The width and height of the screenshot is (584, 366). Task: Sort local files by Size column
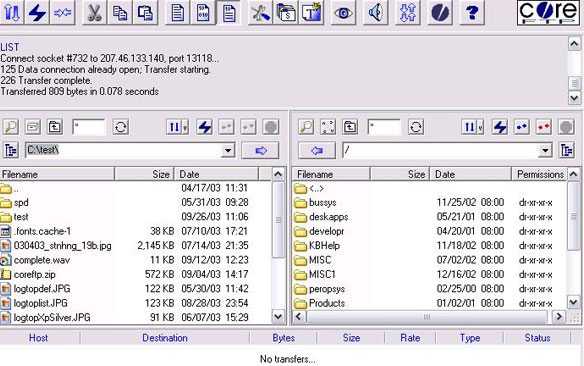[x=145, y=174]
